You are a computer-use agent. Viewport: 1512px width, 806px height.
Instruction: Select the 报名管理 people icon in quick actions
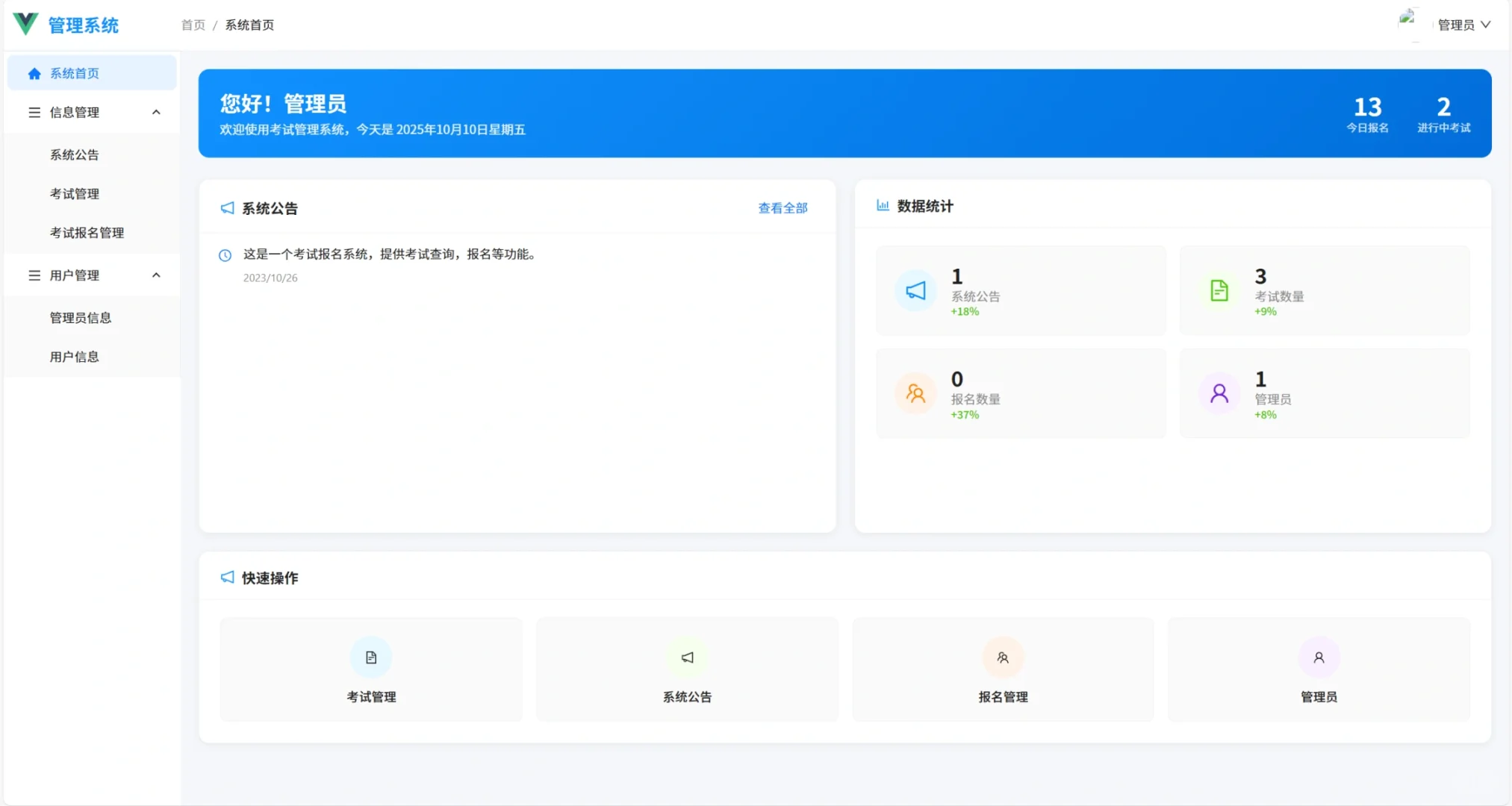[1002, 657]
